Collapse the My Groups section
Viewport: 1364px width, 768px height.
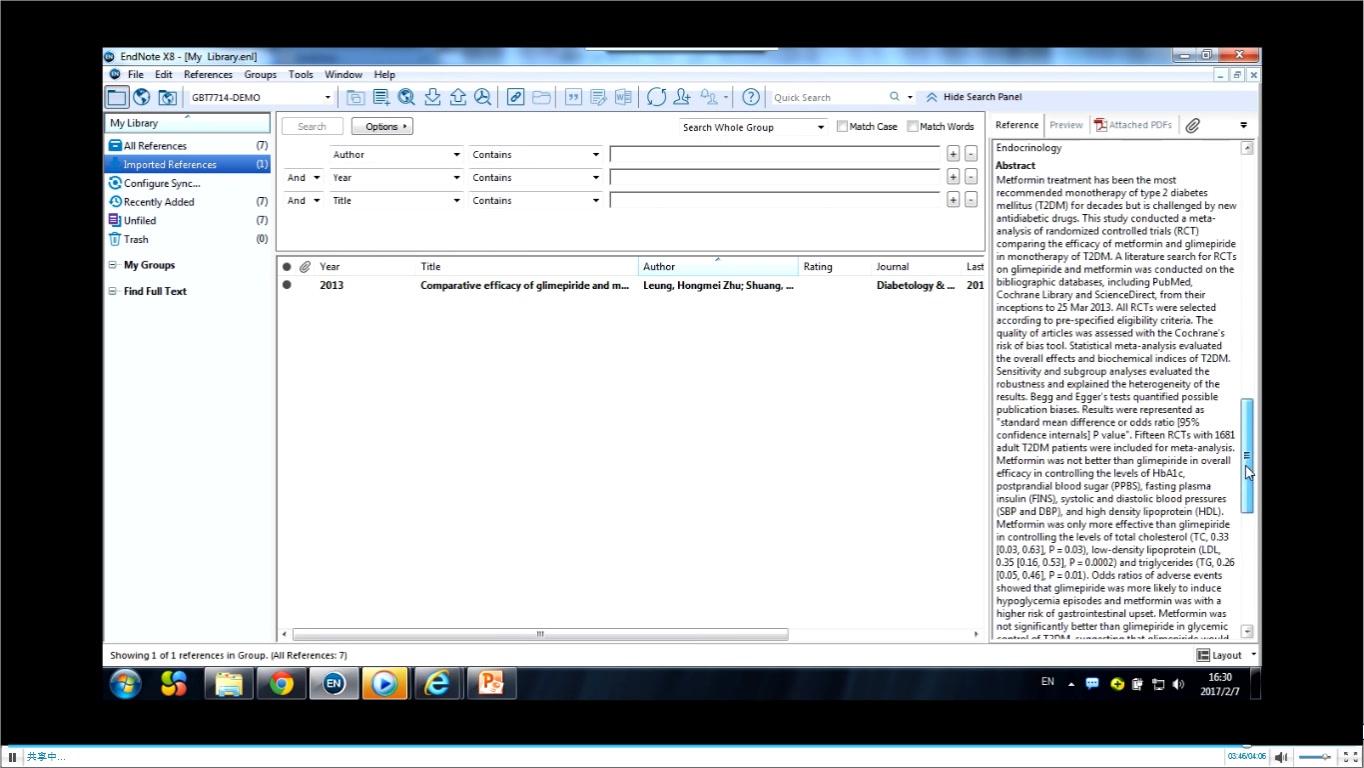113,265
